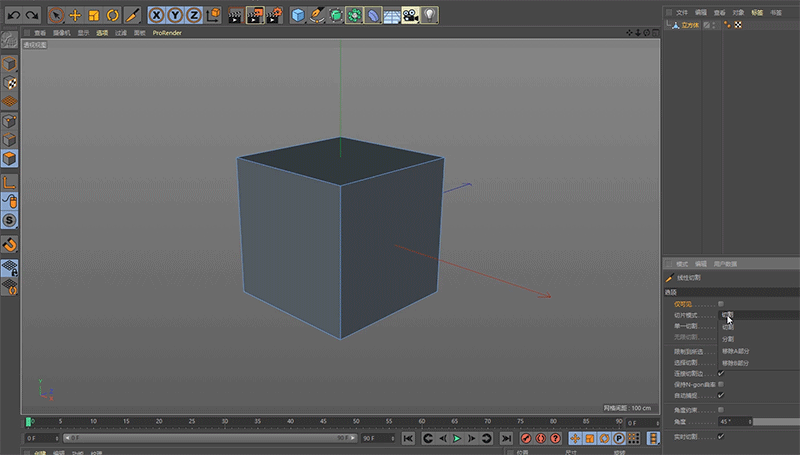Select the workplane orange grid icon
This screenshot has height=455, width=800.
pyautogui.click(x=9, y=102)
